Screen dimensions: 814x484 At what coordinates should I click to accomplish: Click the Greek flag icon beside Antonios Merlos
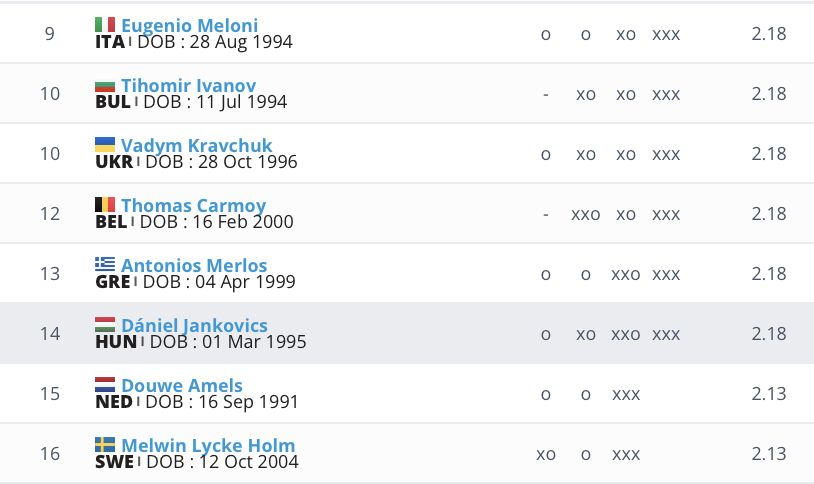[x=105, y=265]
